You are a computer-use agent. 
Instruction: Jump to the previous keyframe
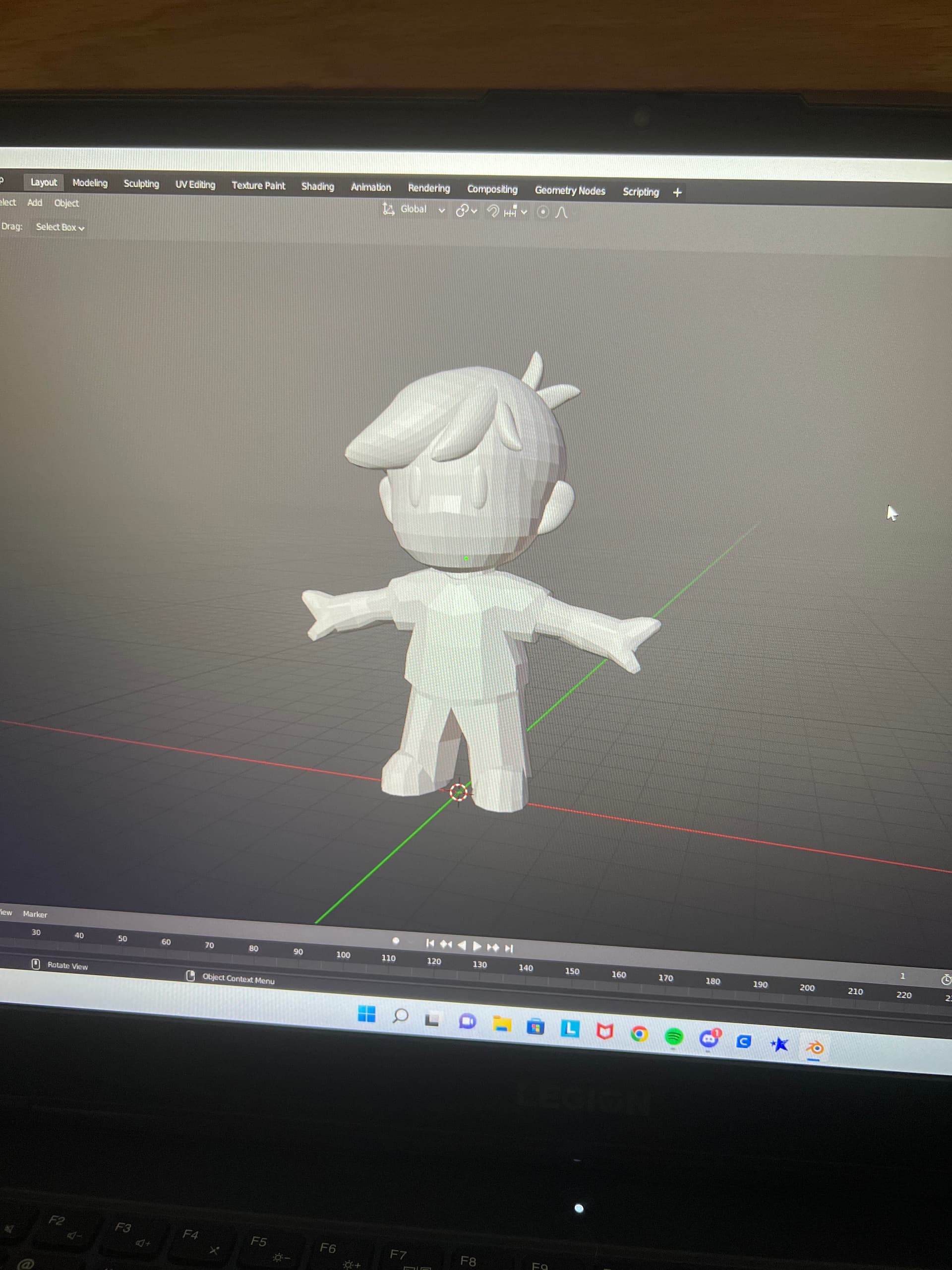coord(445,945)
